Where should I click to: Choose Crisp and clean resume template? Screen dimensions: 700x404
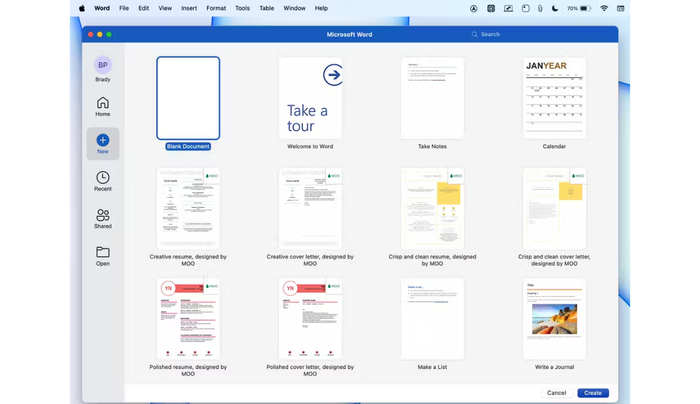pos(432,208)
